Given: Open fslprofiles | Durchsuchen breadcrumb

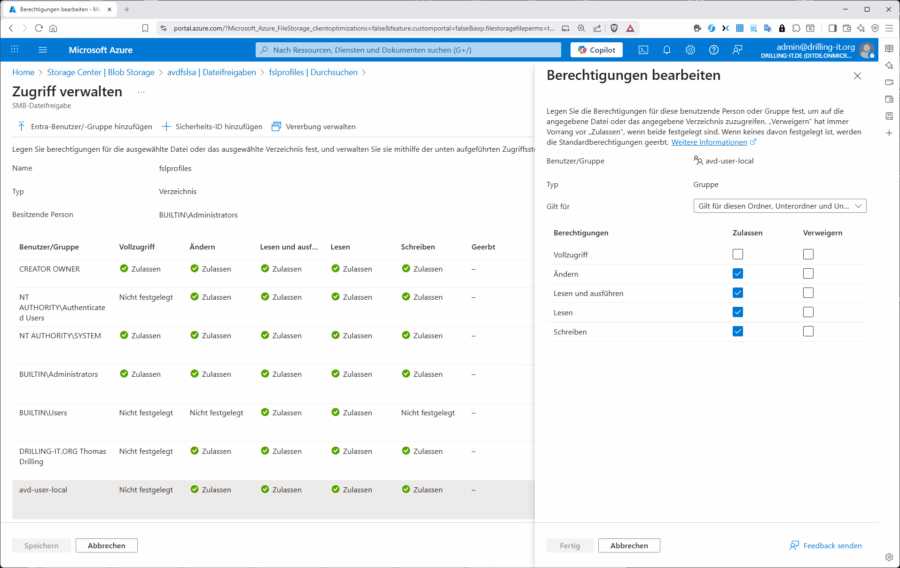Looking at the screenshot, I should [313, 72].
